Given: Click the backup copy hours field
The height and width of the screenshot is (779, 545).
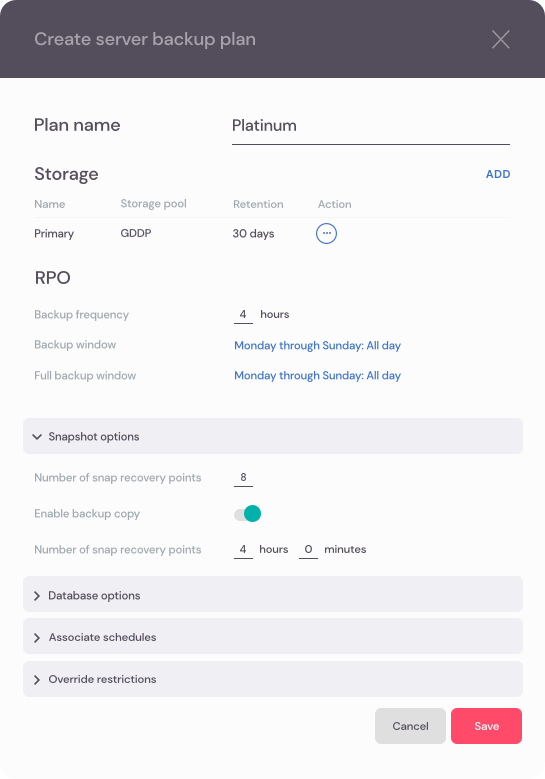Looking at the screenshot, I should point(243,549).
